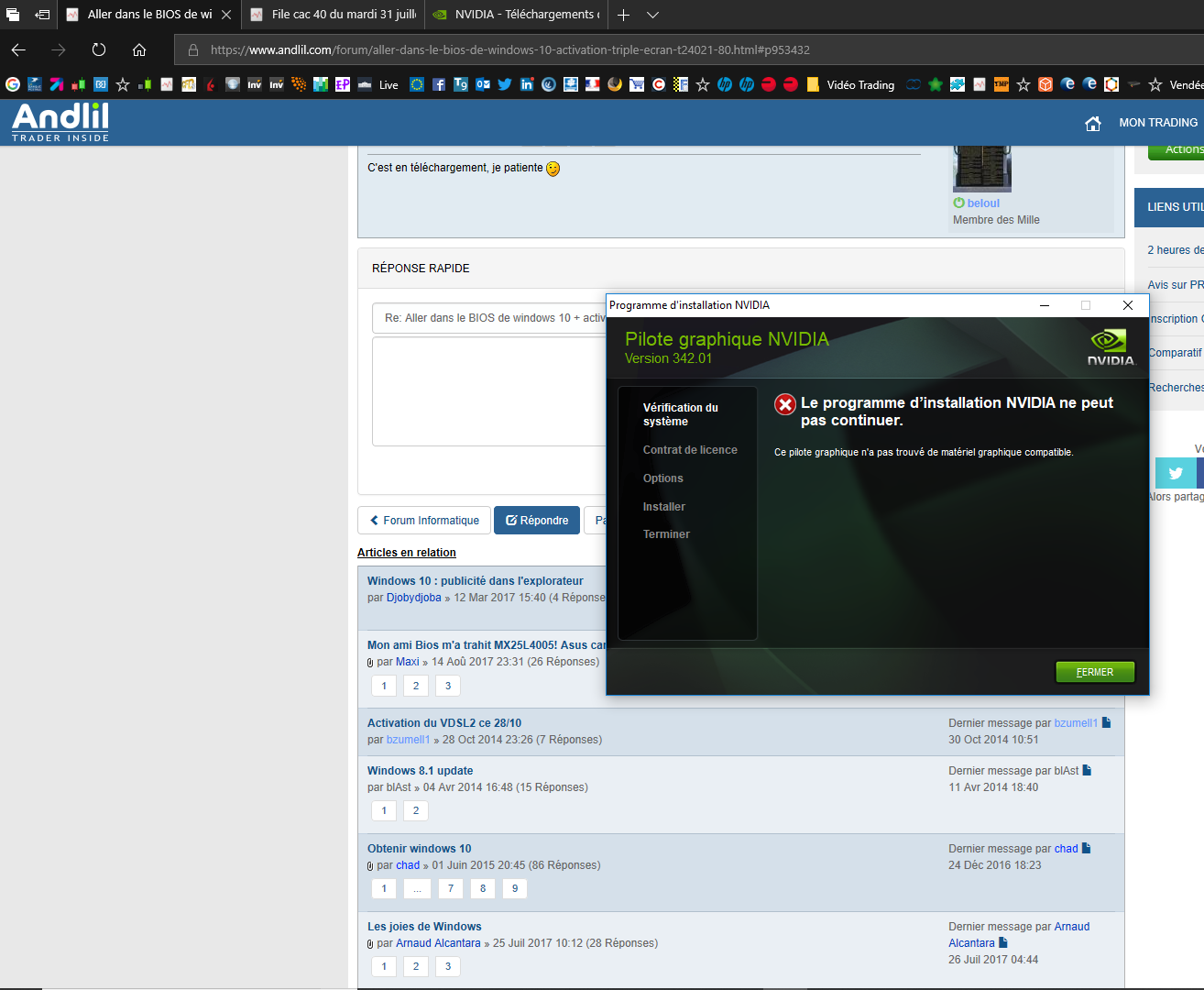This screenshot has height=990, width=1204.
Task: Jump to last message by blAst
Action: click(x=1087, y=770)
